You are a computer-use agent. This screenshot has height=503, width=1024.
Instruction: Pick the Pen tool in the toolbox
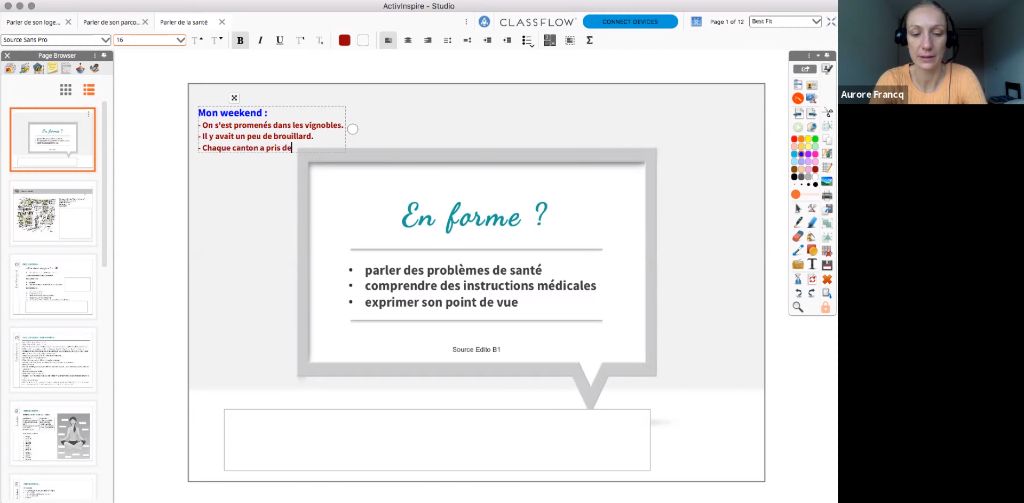797,223
